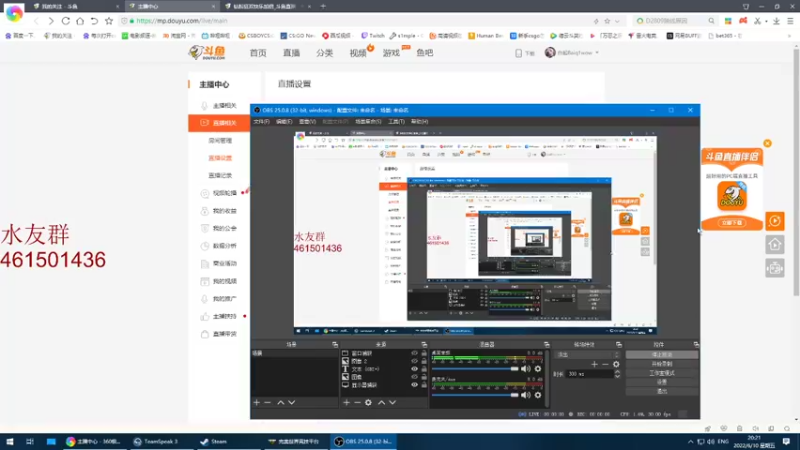The image size is (800, 450).
Task: Click the add transition plus icon in OBS
Action: point(594,364)
